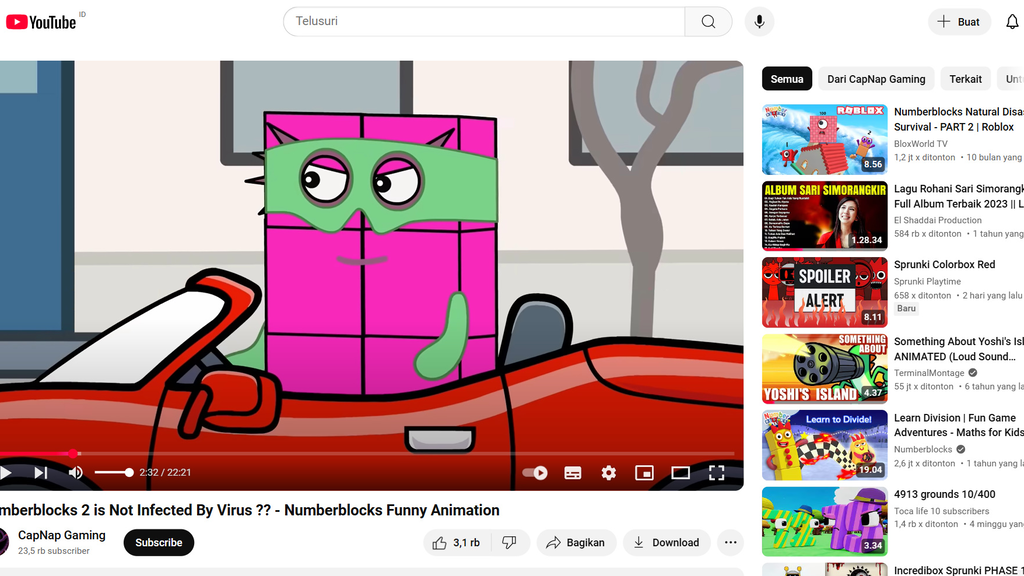Click the Bagikan share button
1024x576 pixels.
click(x=576, y=543)
